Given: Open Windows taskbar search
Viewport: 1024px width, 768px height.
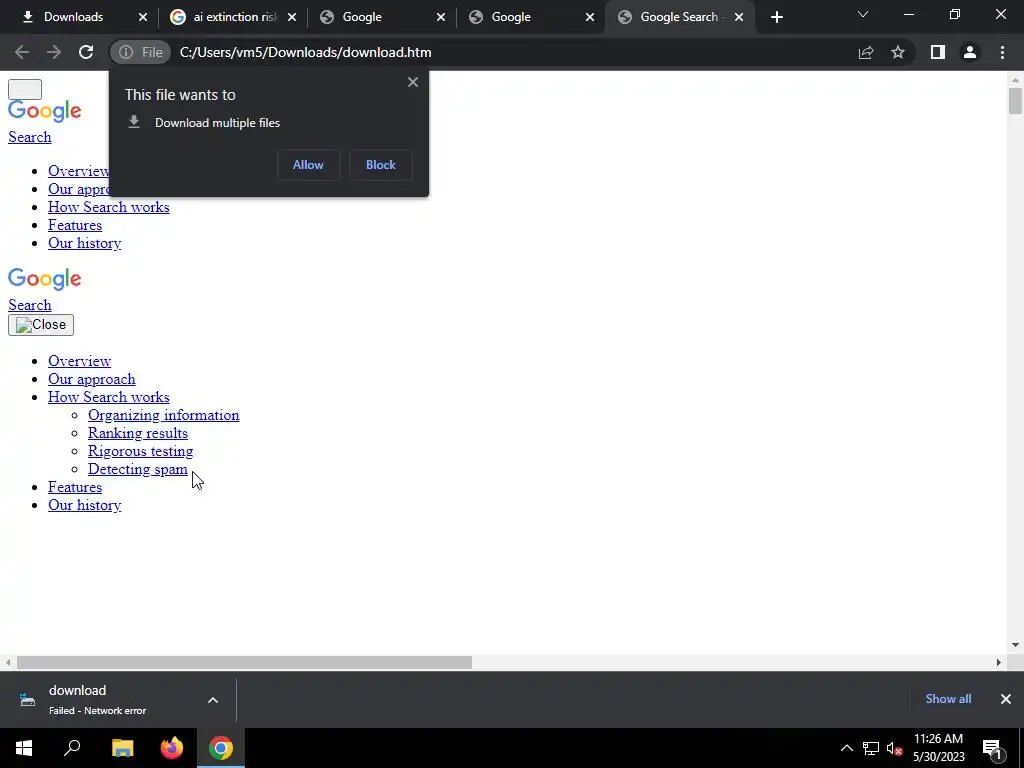Looking at the screenshot, I should tap(72, 748).
